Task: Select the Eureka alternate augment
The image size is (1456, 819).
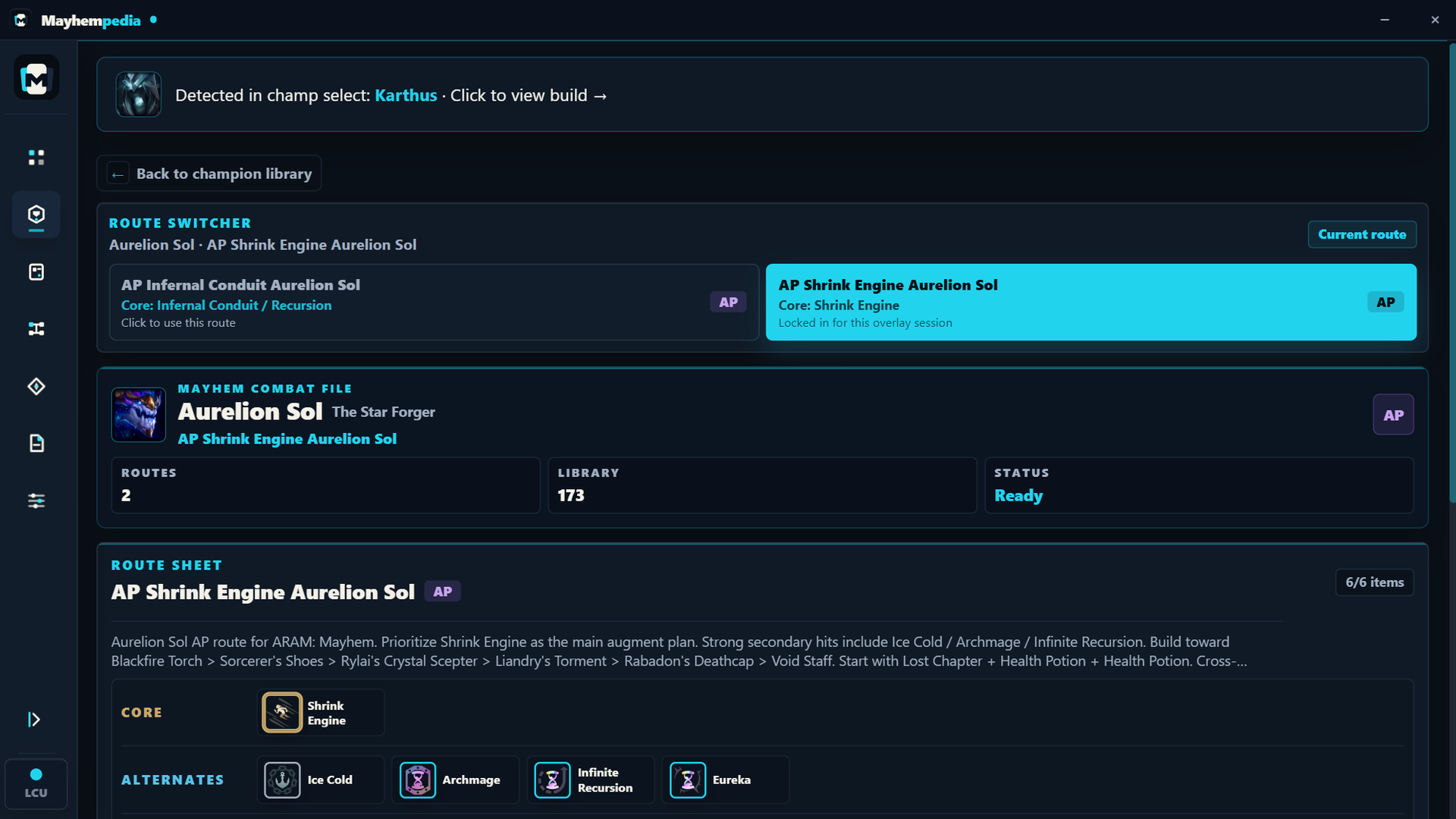Action: (725, 780)
